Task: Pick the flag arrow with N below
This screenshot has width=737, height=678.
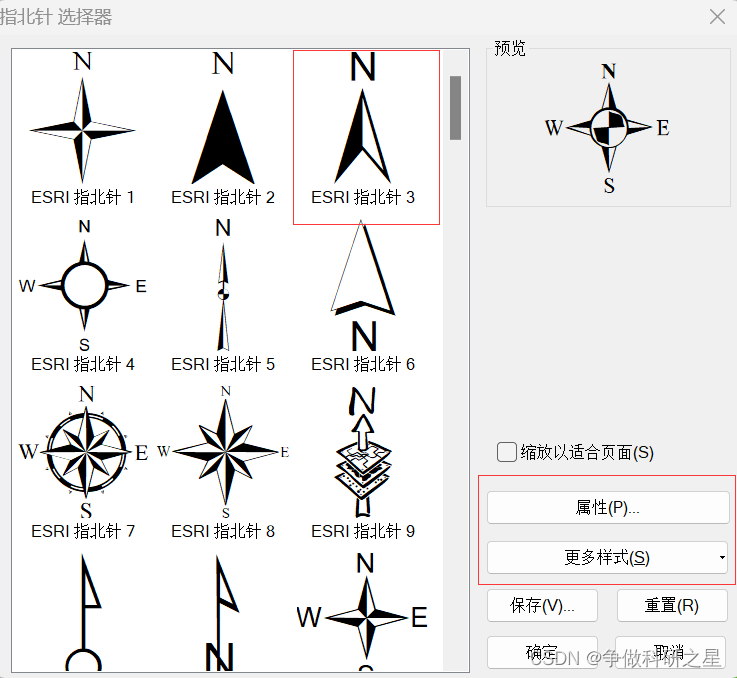Action: [221, 612]
